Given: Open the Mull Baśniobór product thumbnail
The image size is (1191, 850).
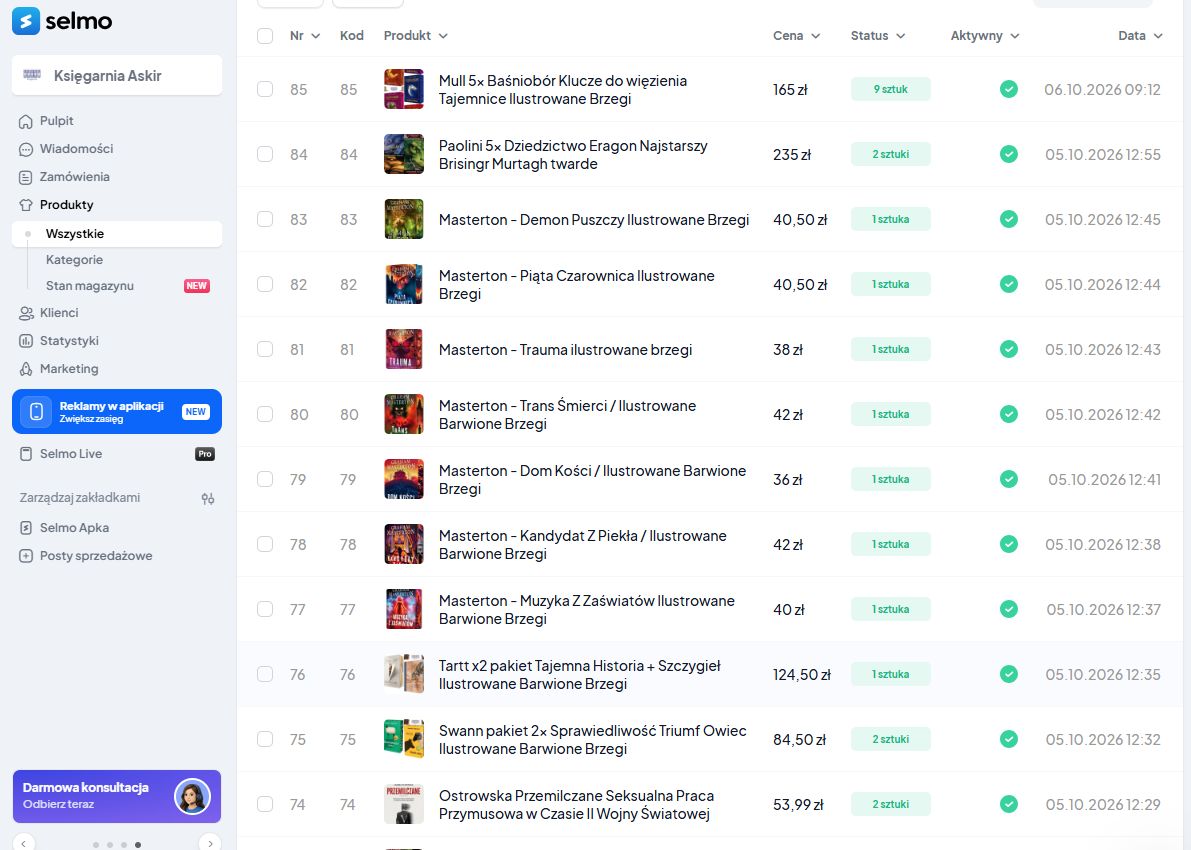Looking at the screenshot, I should 403,90.
